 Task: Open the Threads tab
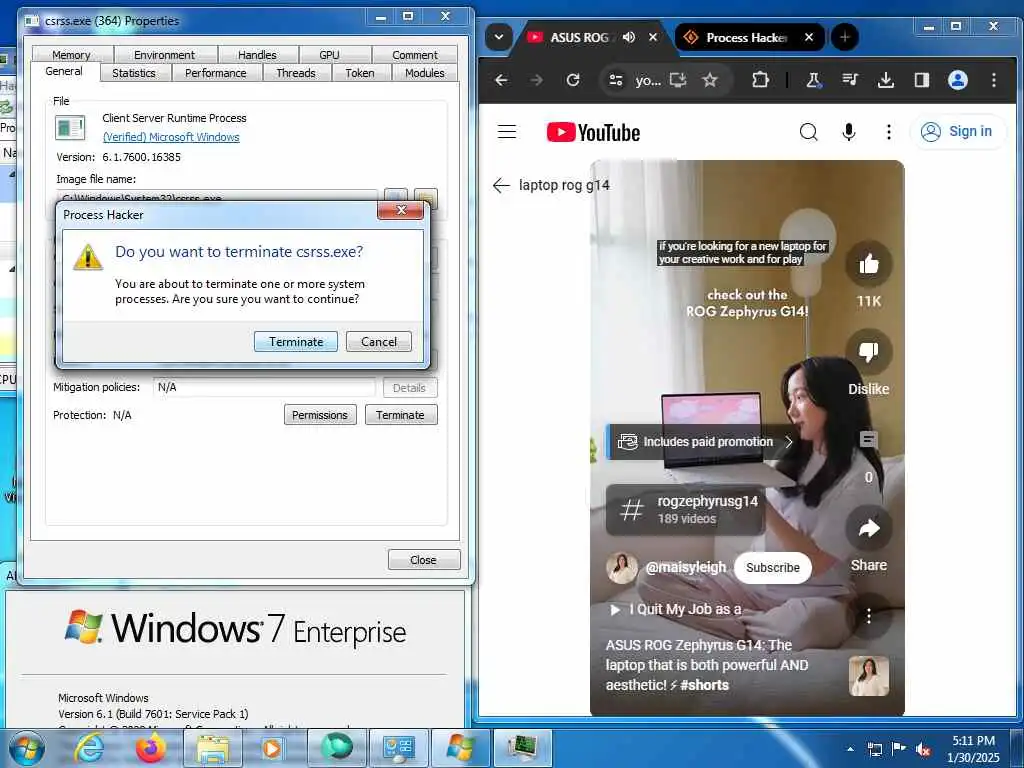tap(296, 73)
